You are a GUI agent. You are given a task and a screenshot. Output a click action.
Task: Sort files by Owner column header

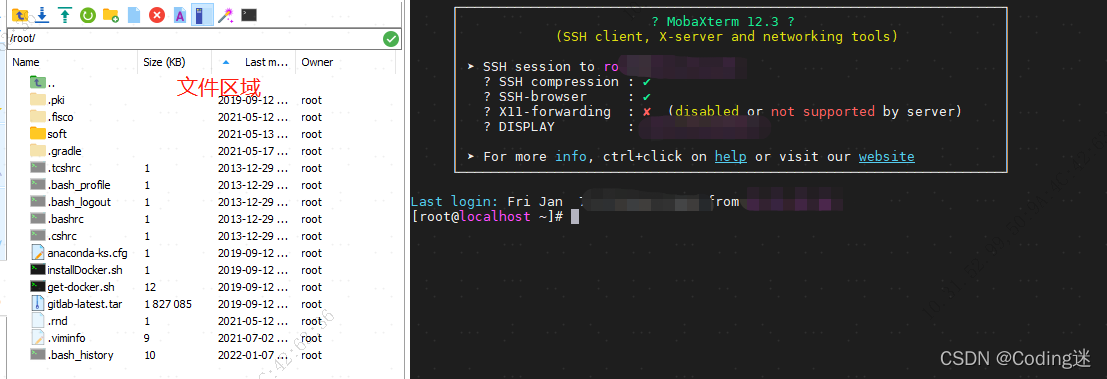pyautogui.click(x=317, y=62)
